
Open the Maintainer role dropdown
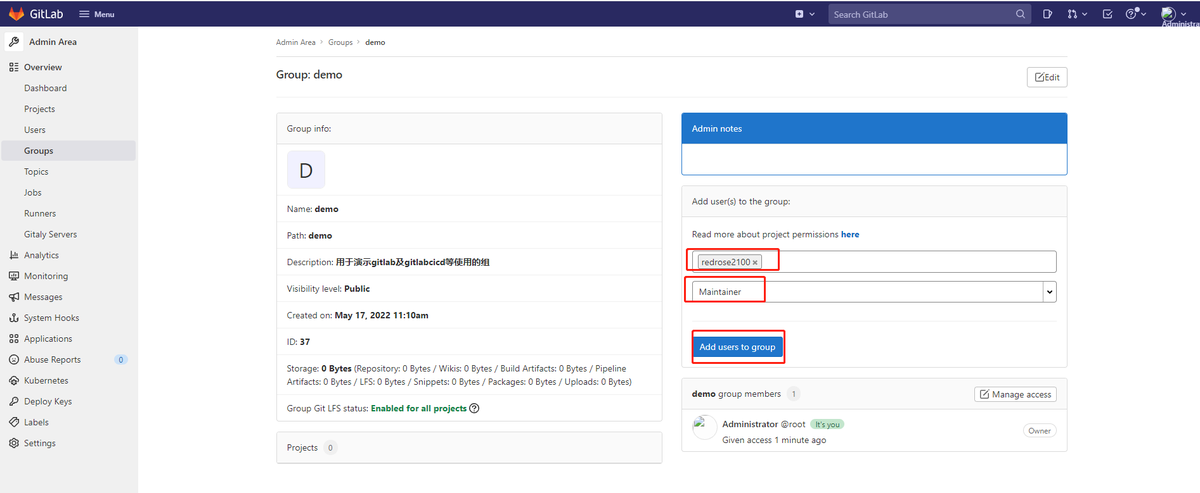point(873,291)
